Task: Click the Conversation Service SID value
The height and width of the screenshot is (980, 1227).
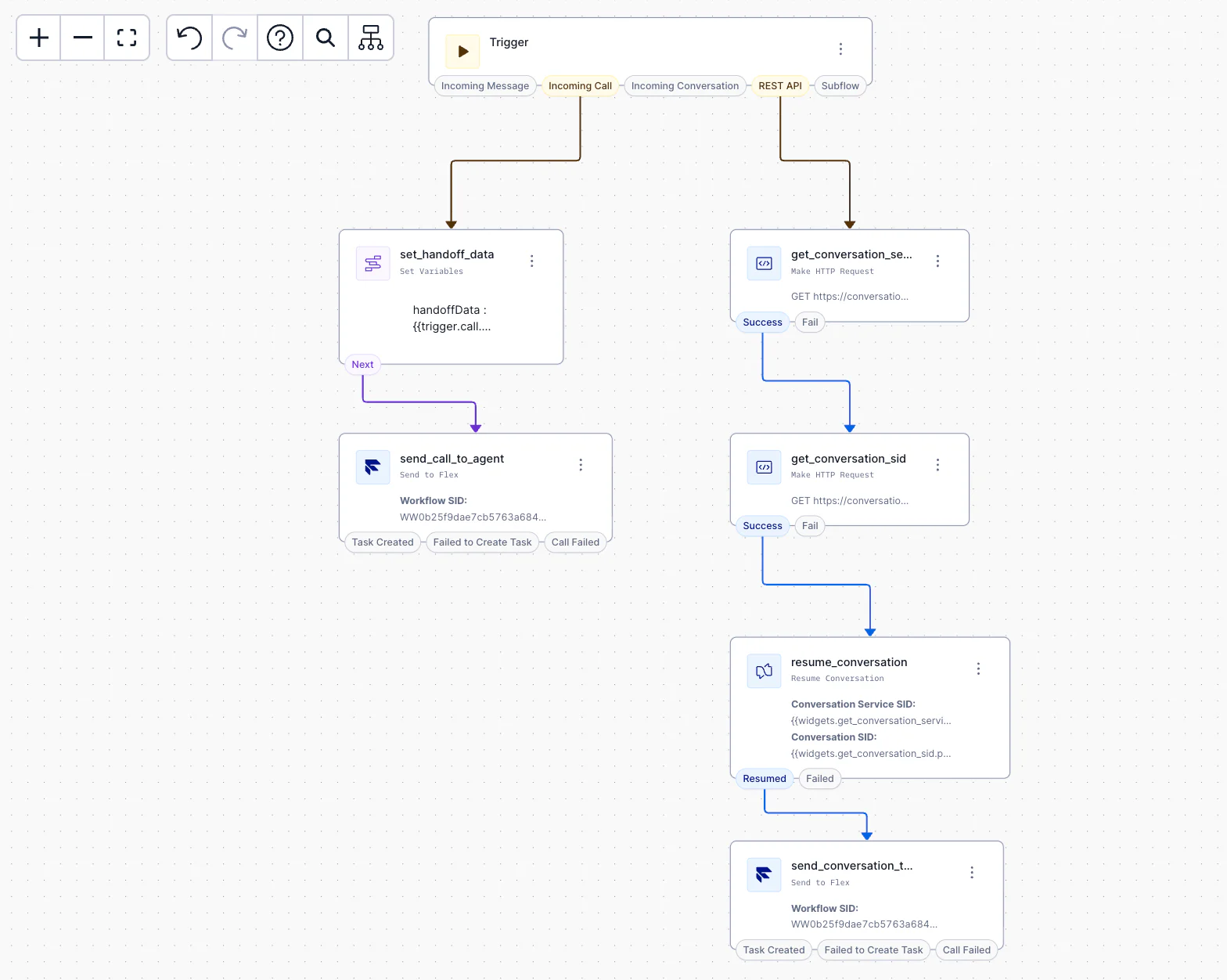Action: point(871,721)
